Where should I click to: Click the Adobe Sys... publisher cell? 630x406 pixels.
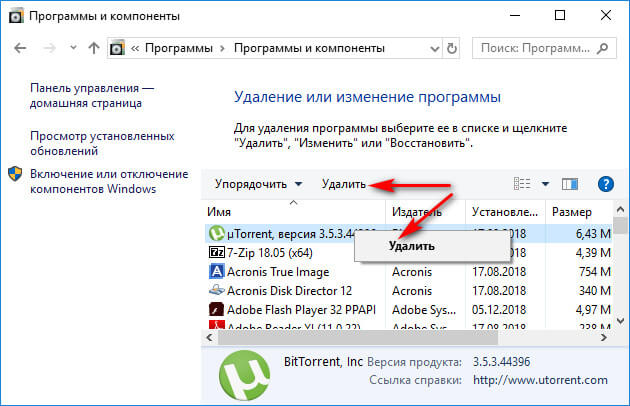[424, 310]
